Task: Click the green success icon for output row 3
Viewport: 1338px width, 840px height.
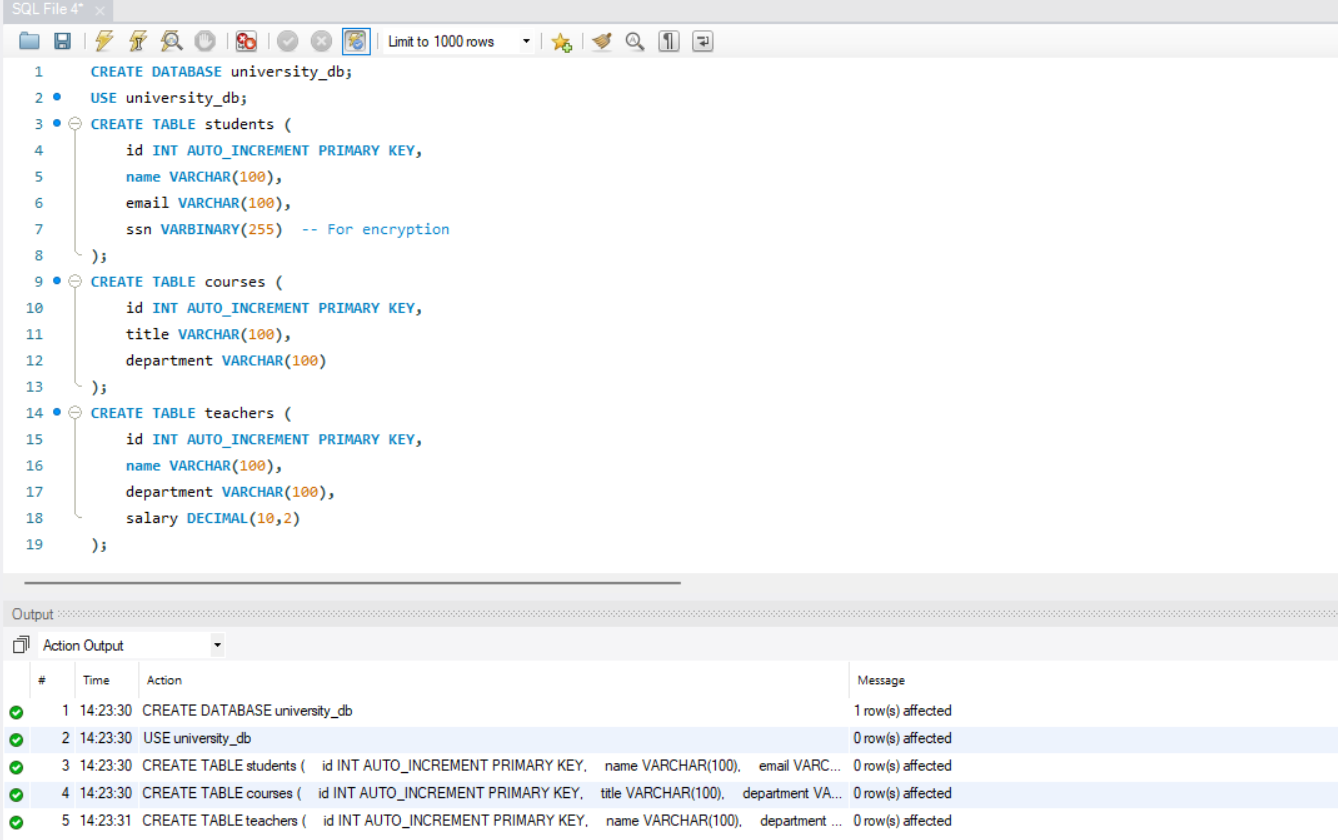Action: click(16, 768)
